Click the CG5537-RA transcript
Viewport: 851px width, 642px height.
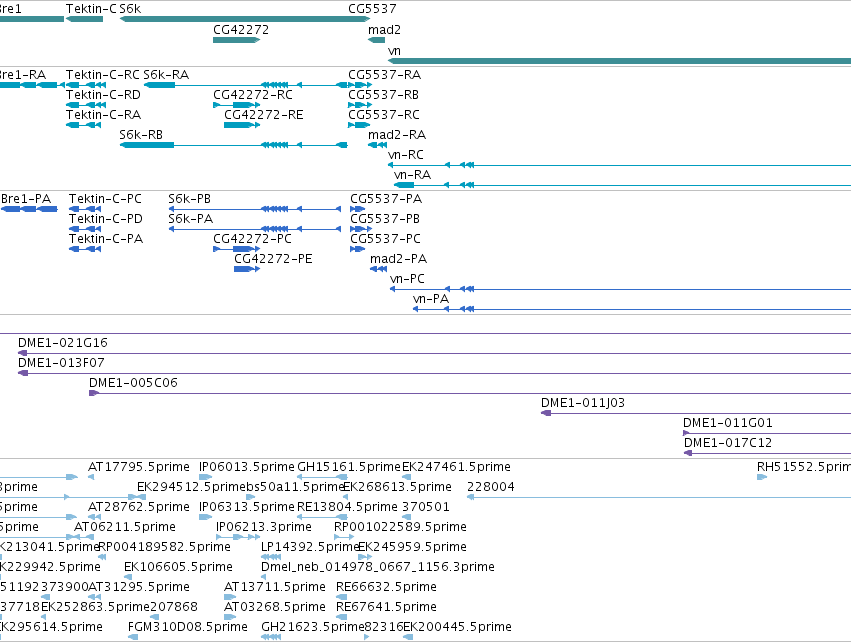(360, 85)
